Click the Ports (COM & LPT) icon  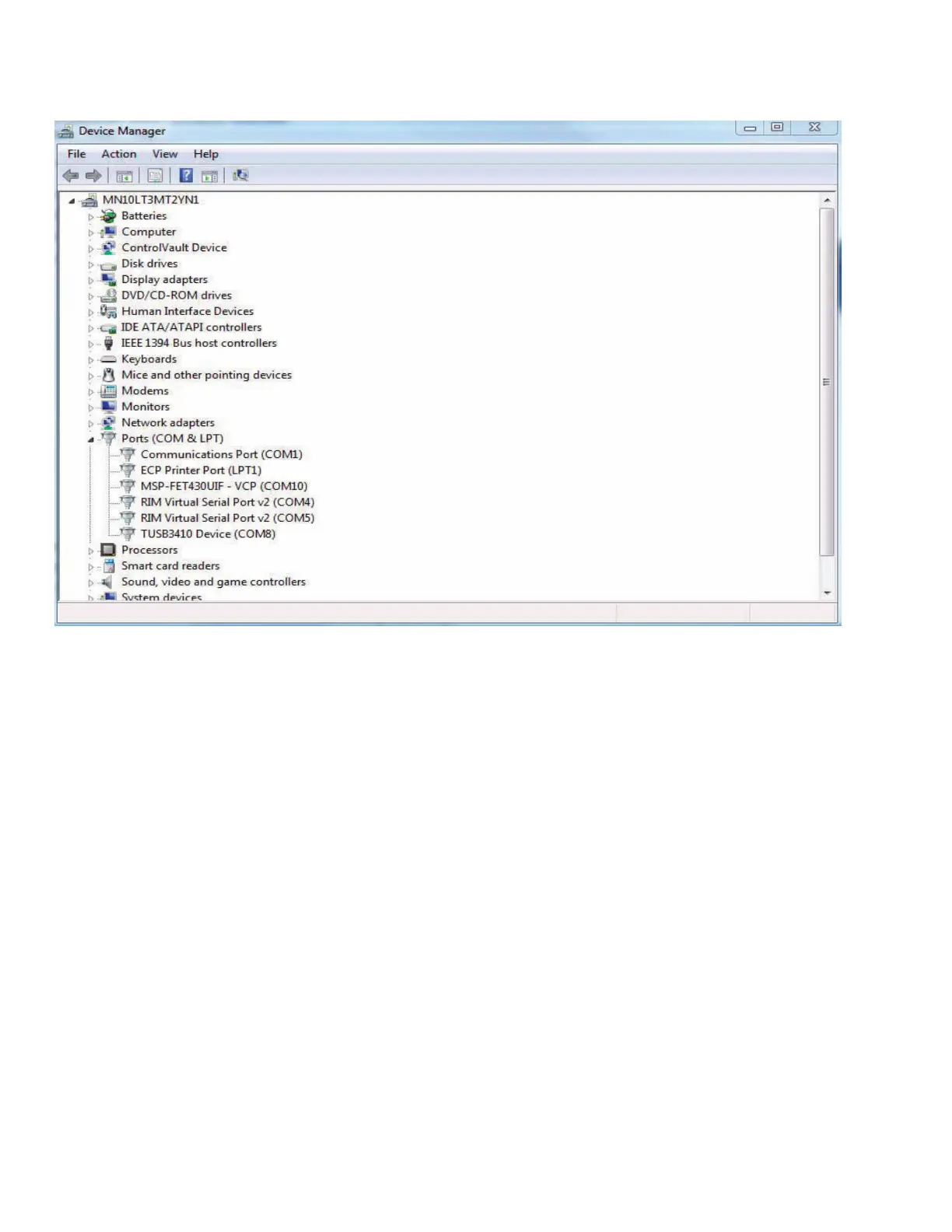pyautogui.click(x=109, y=439)
